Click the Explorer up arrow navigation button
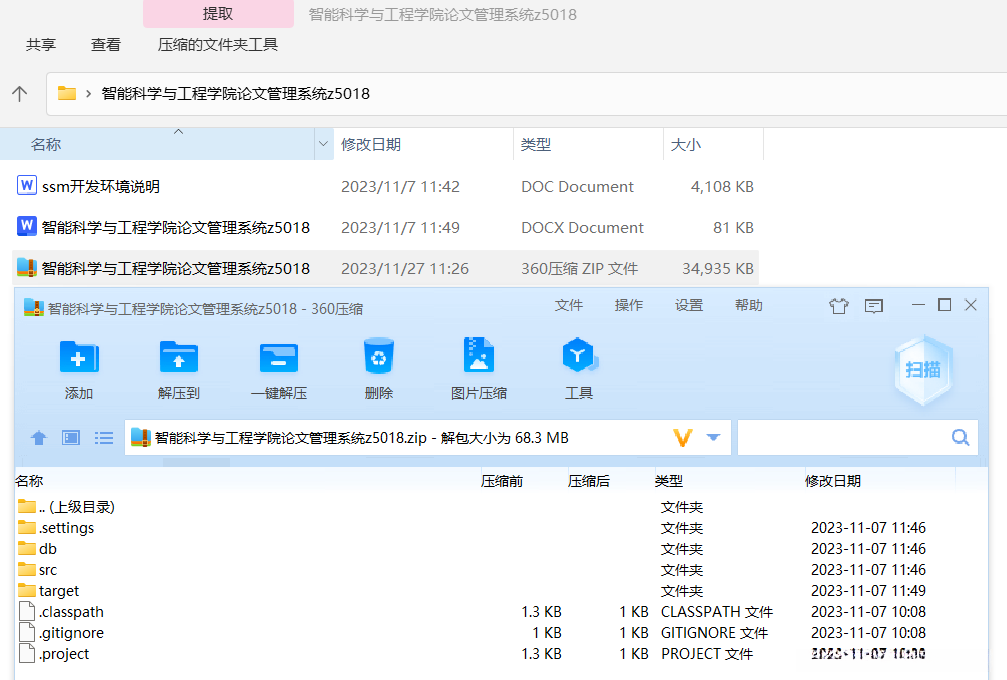 [x=19, y=94]
